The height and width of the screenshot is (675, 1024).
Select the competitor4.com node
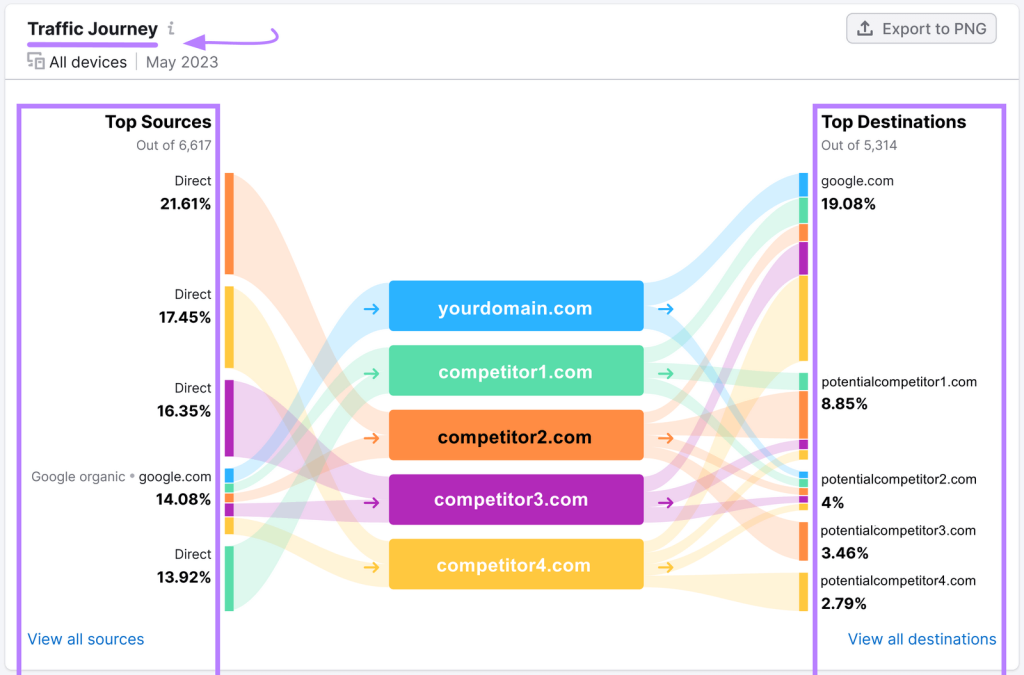(x=515, y=565)
